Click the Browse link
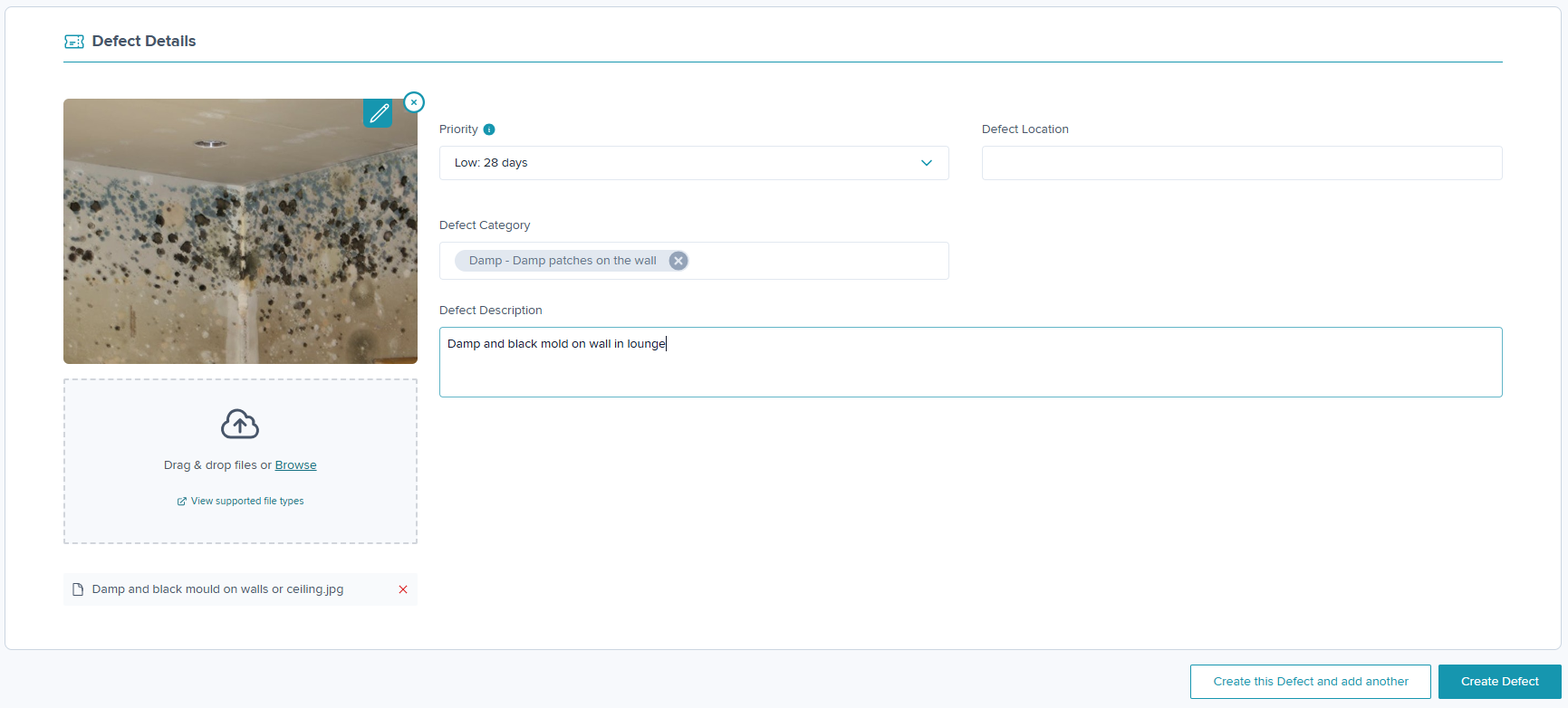Viewport: 1568px width, 708px height. 296,465
